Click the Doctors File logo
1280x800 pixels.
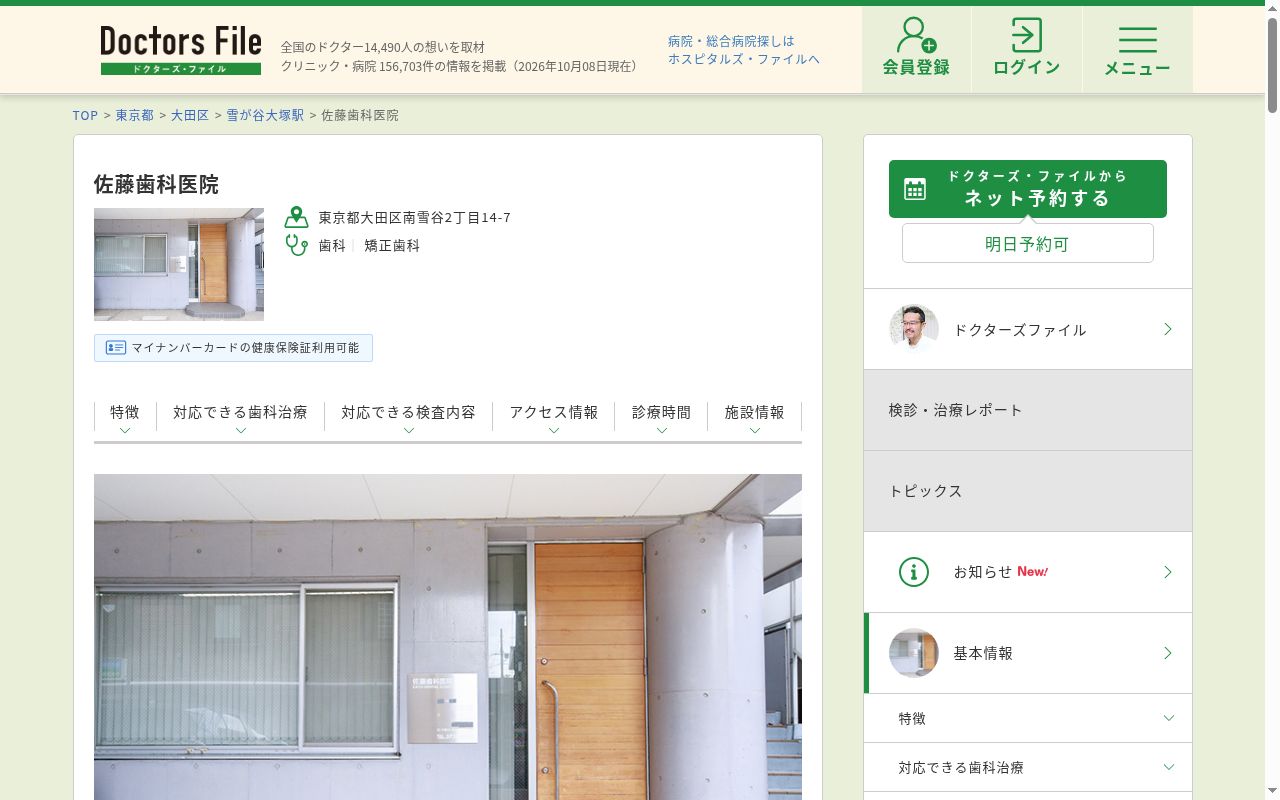tap(181, 50)
